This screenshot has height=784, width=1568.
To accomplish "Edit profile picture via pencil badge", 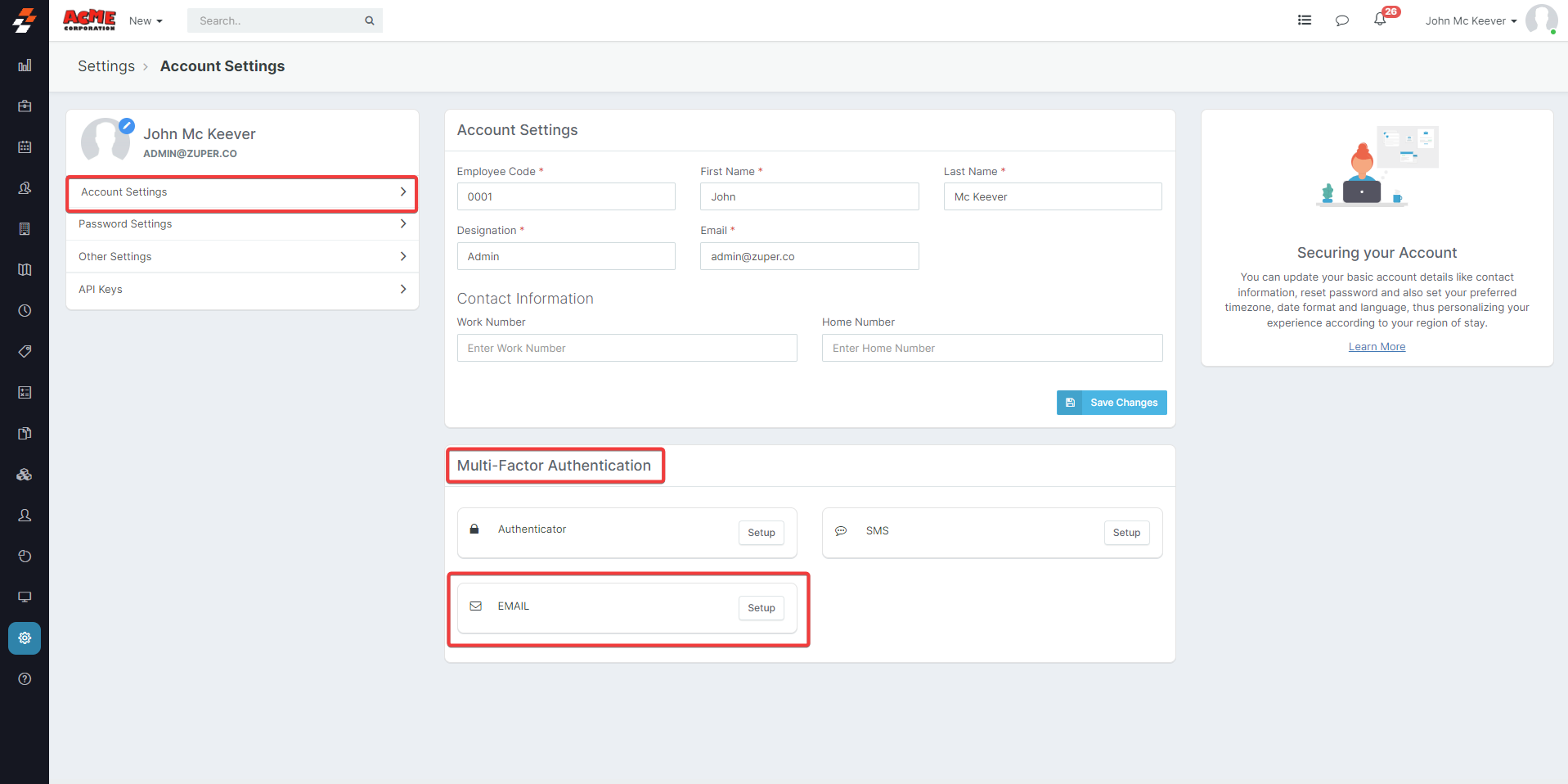I will [127, 126].
